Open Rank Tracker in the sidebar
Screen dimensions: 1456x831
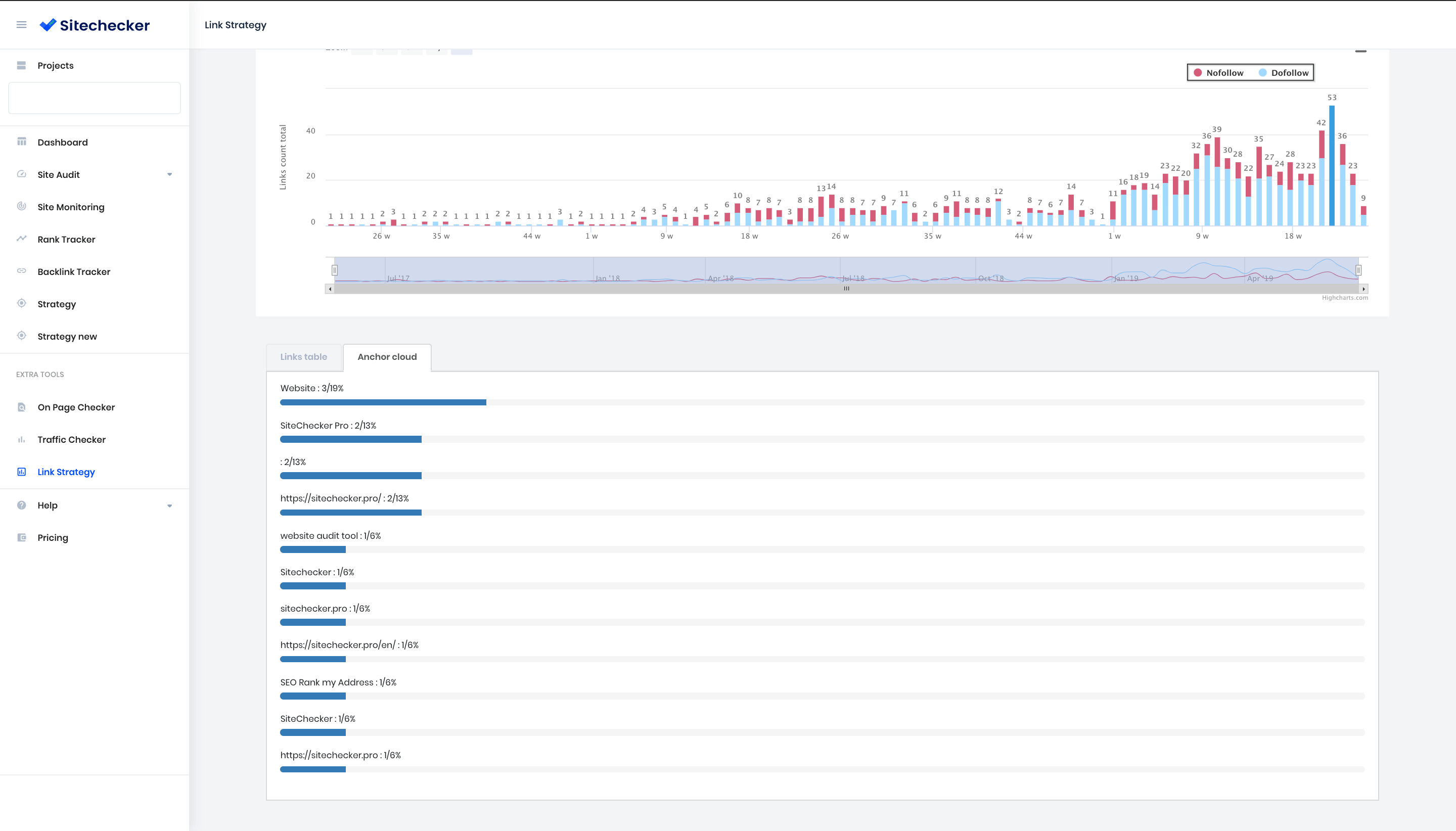click(x=66, y=239)
